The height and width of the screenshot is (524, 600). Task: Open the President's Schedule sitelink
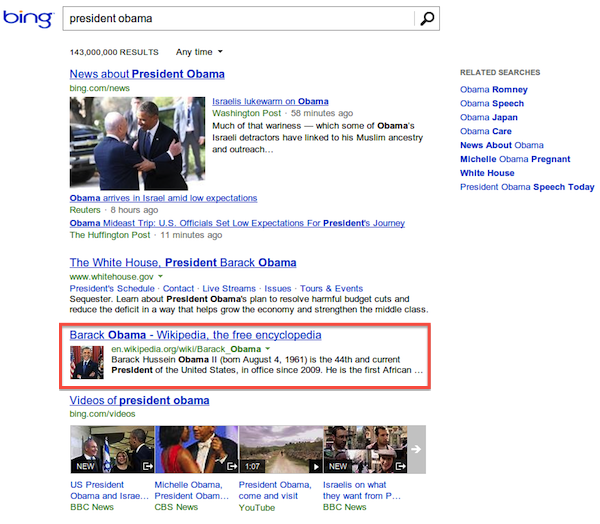pyautogui.click(x=112, y=288)
